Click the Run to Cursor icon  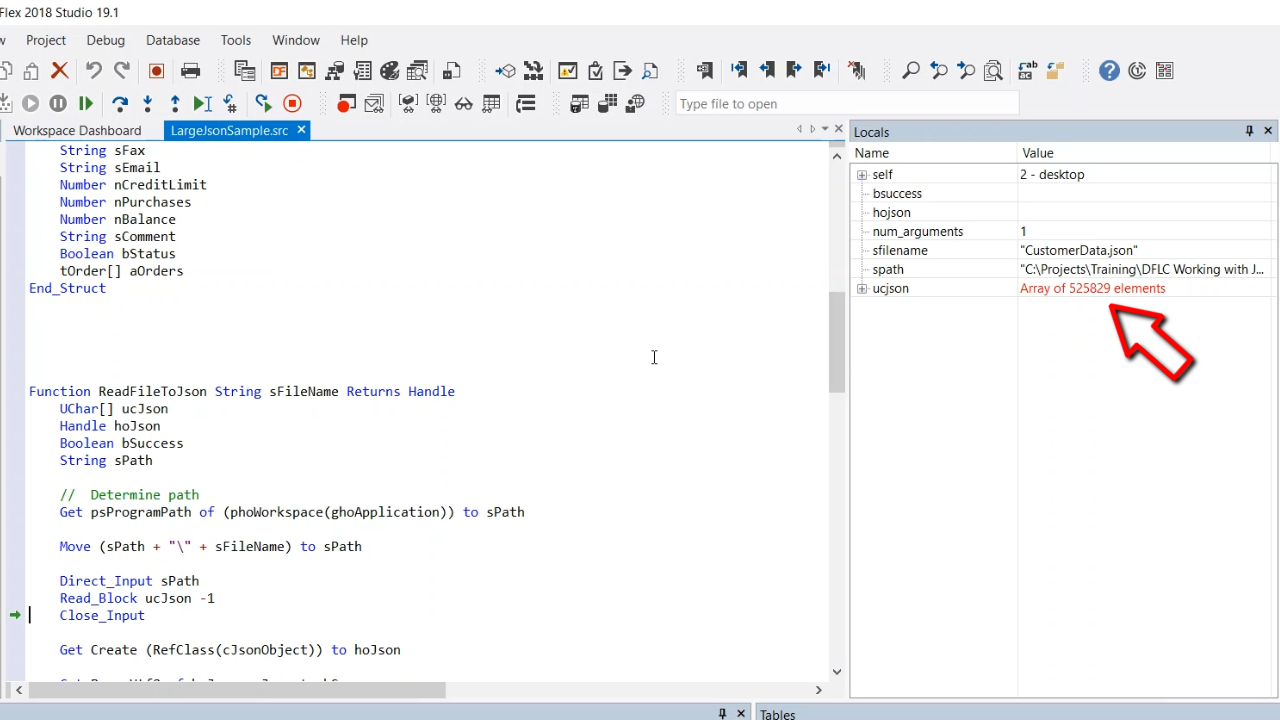(202, 103)
